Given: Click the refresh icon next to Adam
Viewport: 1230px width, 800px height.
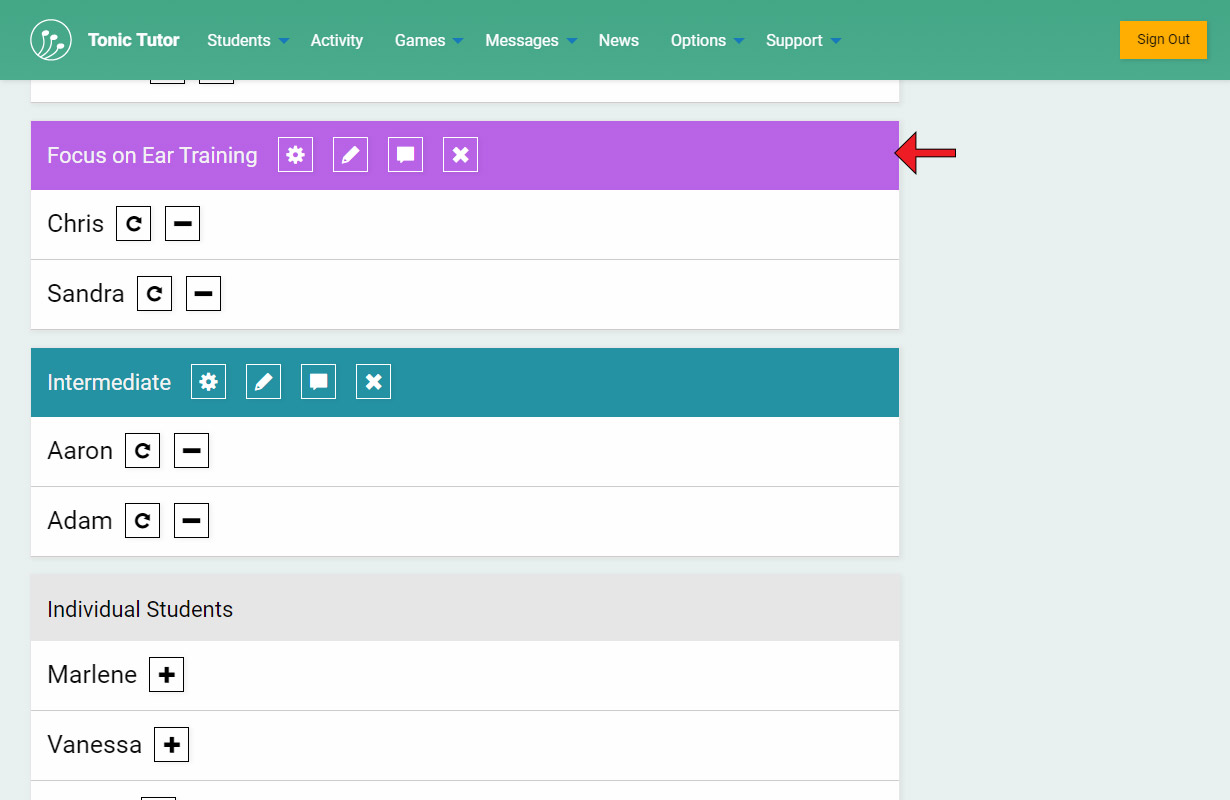Looking at the screenshot, I should [x=142, y=521].
